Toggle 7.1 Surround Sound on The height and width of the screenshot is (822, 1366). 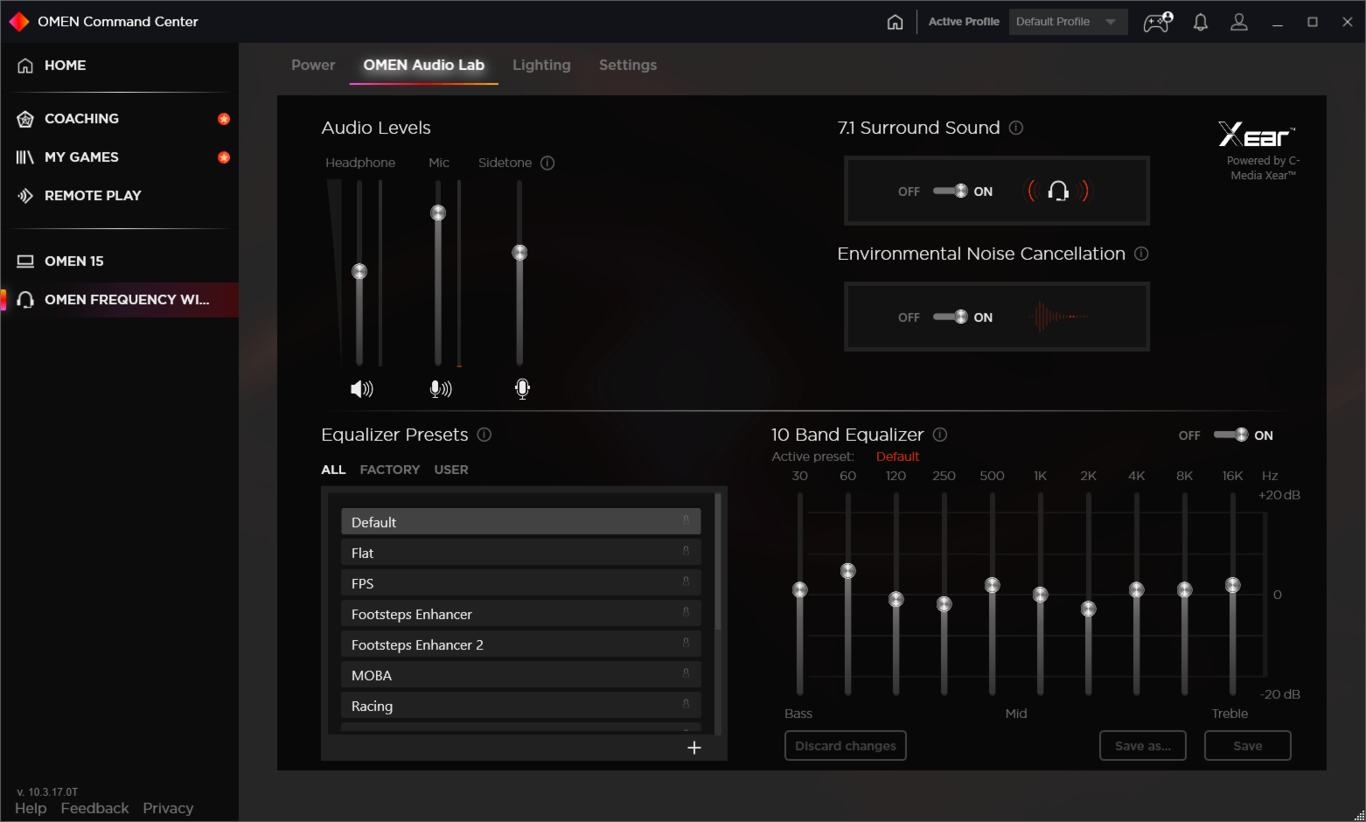951,190
